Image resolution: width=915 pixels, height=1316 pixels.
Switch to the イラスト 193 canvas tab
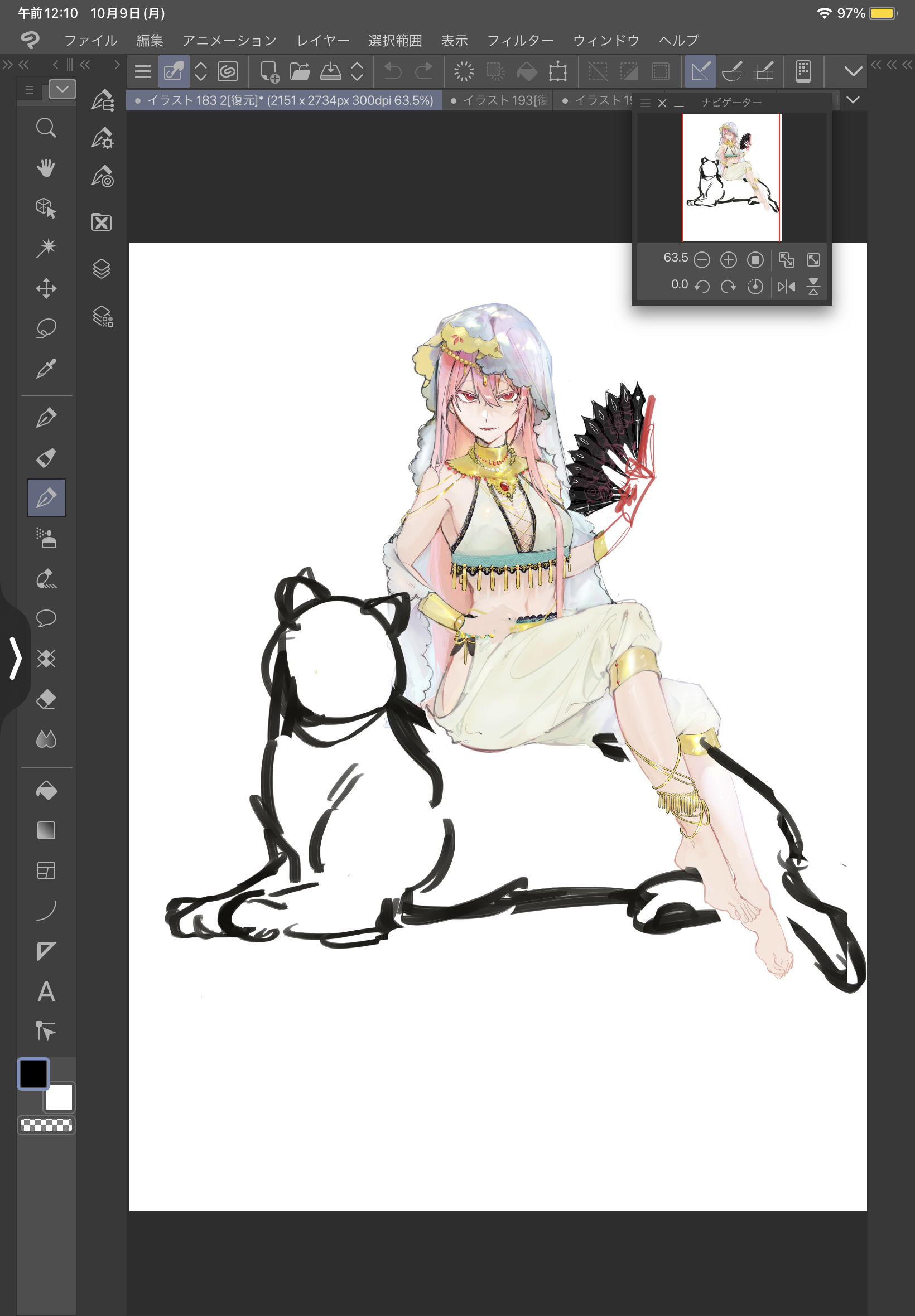click(x=498, y=100)
